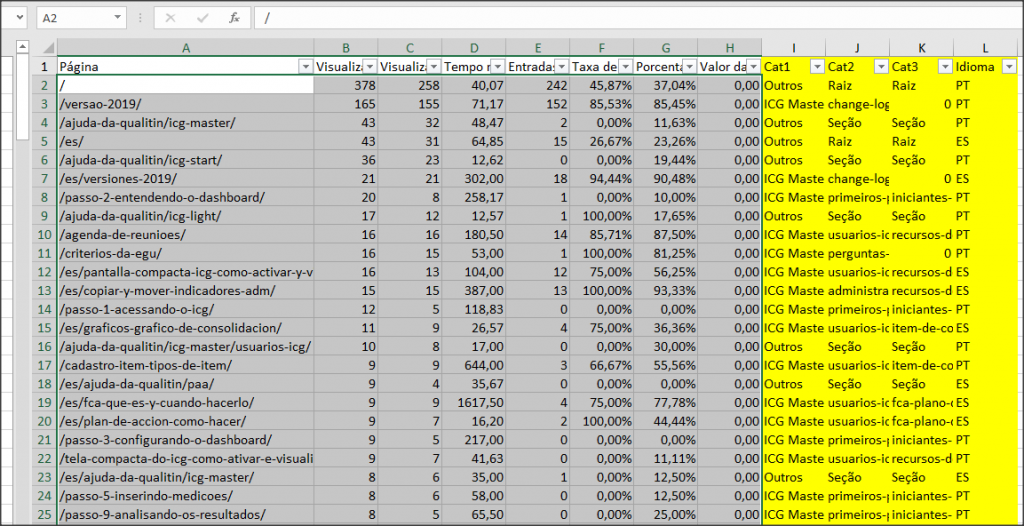Viewport: 1024px width, 526px height.
Task: Click the Name Box showing A2
Action: point(74,18)
